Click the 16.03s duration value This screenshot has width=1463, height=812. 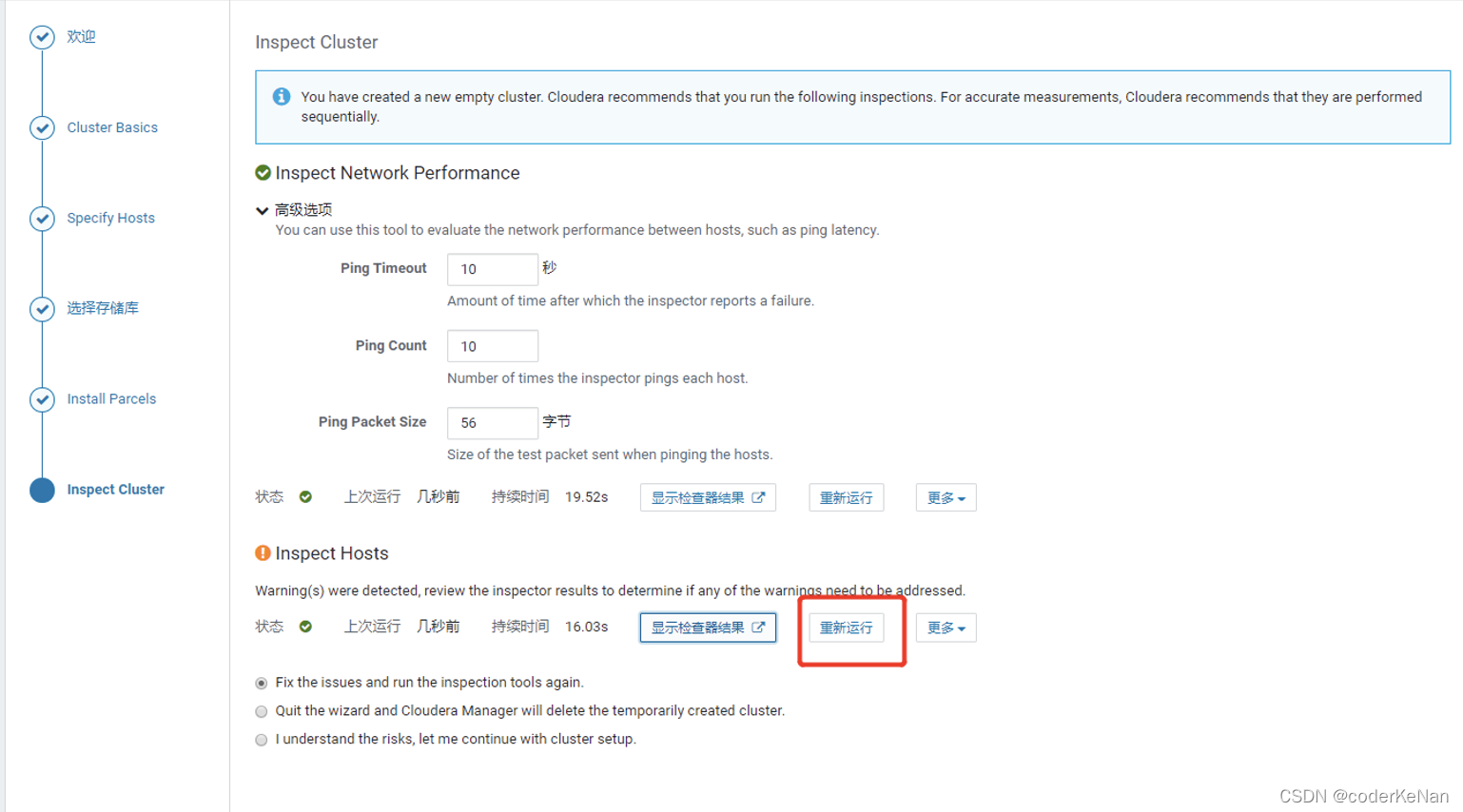586,627
